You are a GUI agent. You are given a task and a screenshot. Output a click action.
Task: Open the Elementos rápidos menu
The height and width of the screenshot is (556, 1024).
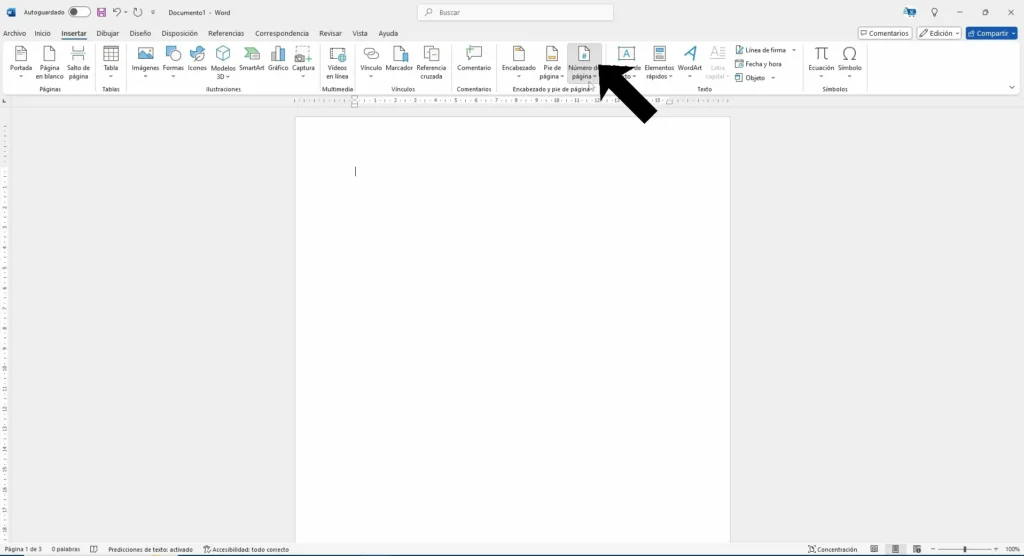coord(659,63)
